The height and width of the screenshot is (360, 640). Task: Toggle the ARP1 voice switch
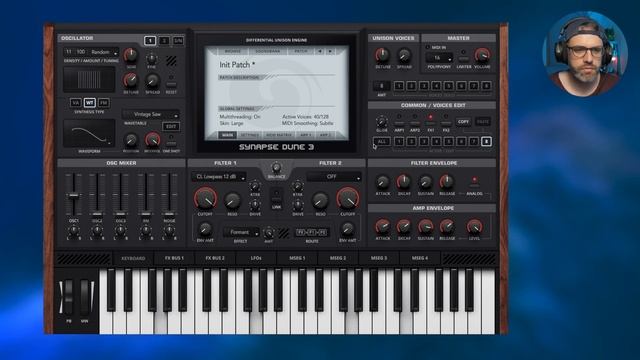tap(399, 122)
